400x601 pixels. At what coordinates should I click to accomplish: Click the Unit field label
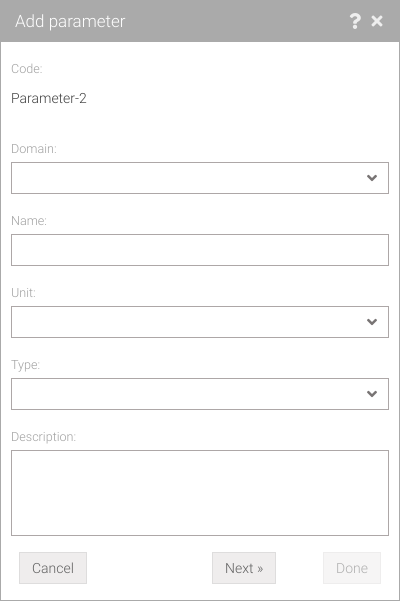23,293
